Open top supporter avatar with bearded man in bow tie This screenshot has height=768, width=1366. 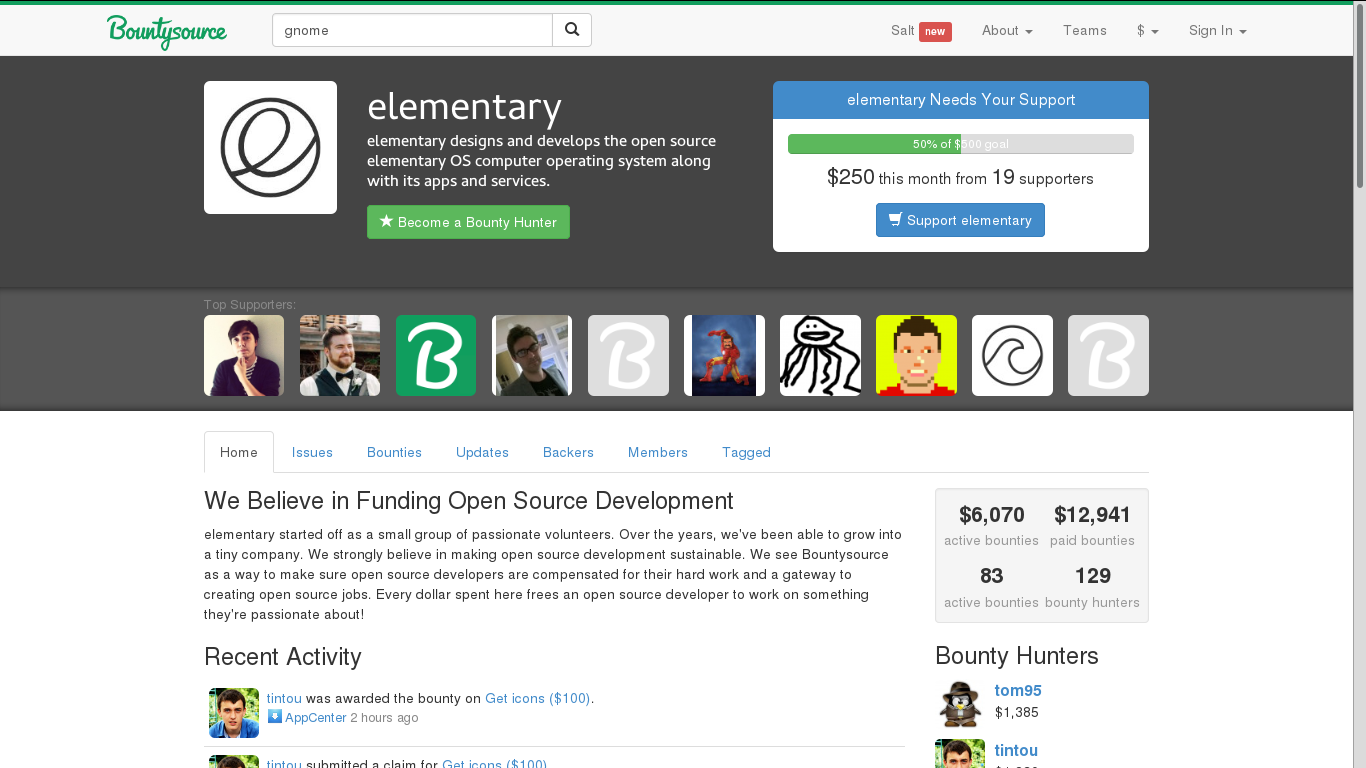point(340,355)
